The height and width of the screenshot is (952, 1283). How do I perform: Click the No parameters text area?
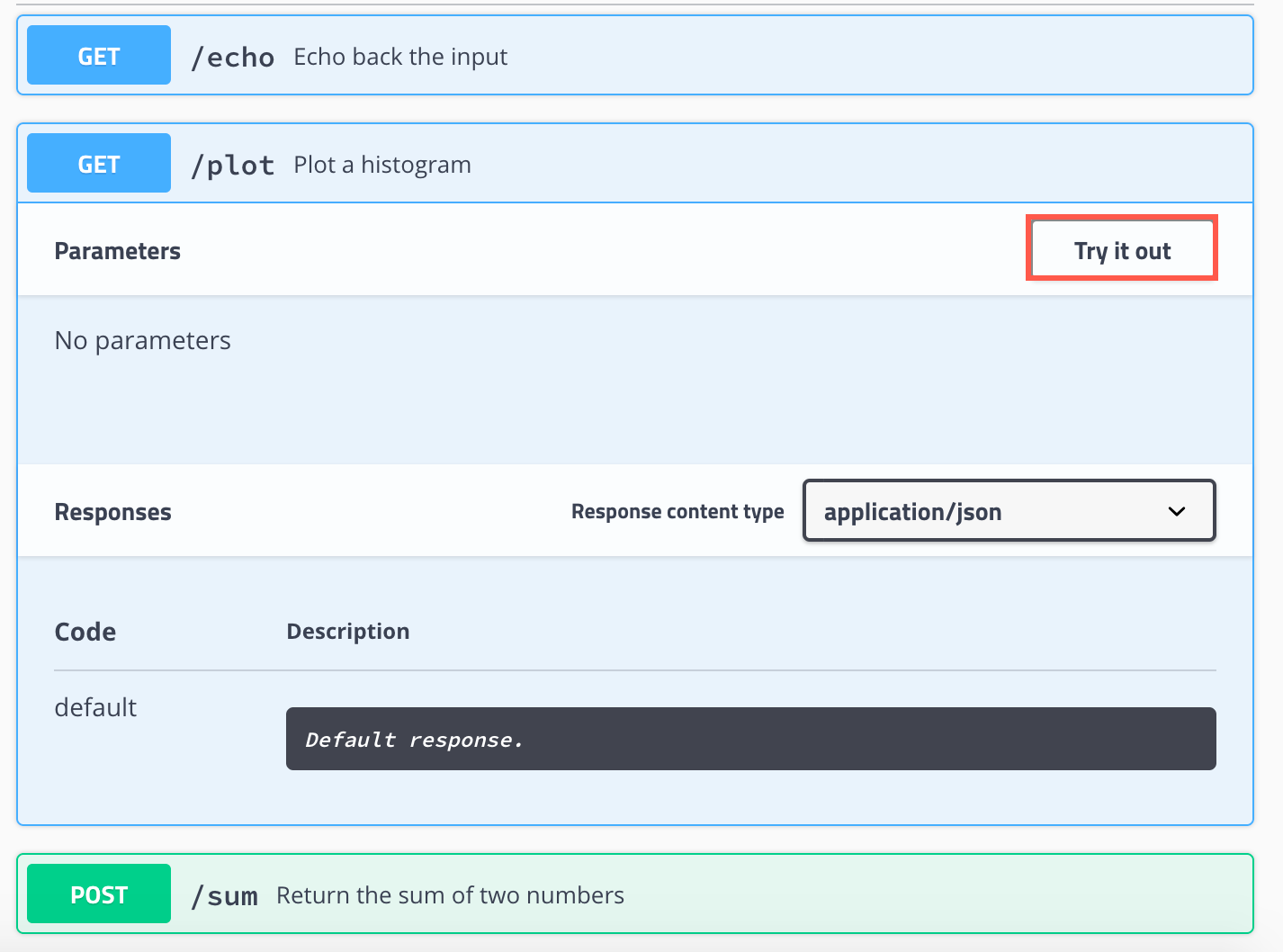[142, 340]
